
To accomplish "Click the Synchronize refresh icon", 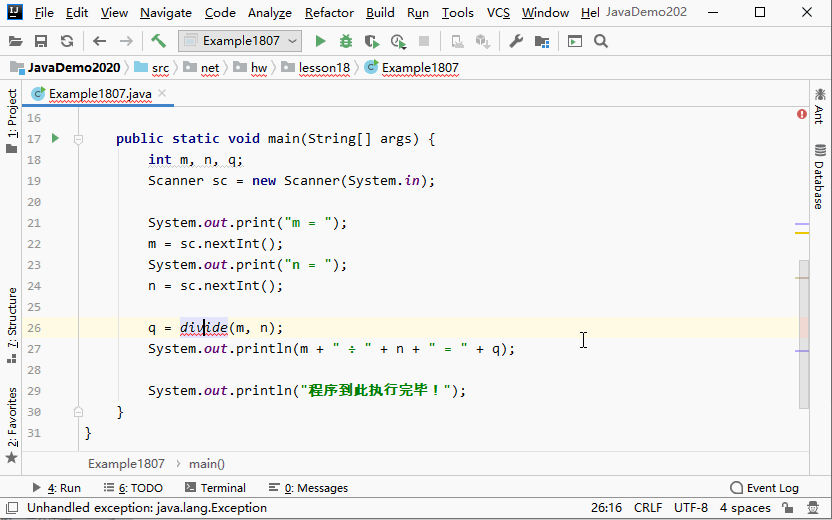I will 67,41.
